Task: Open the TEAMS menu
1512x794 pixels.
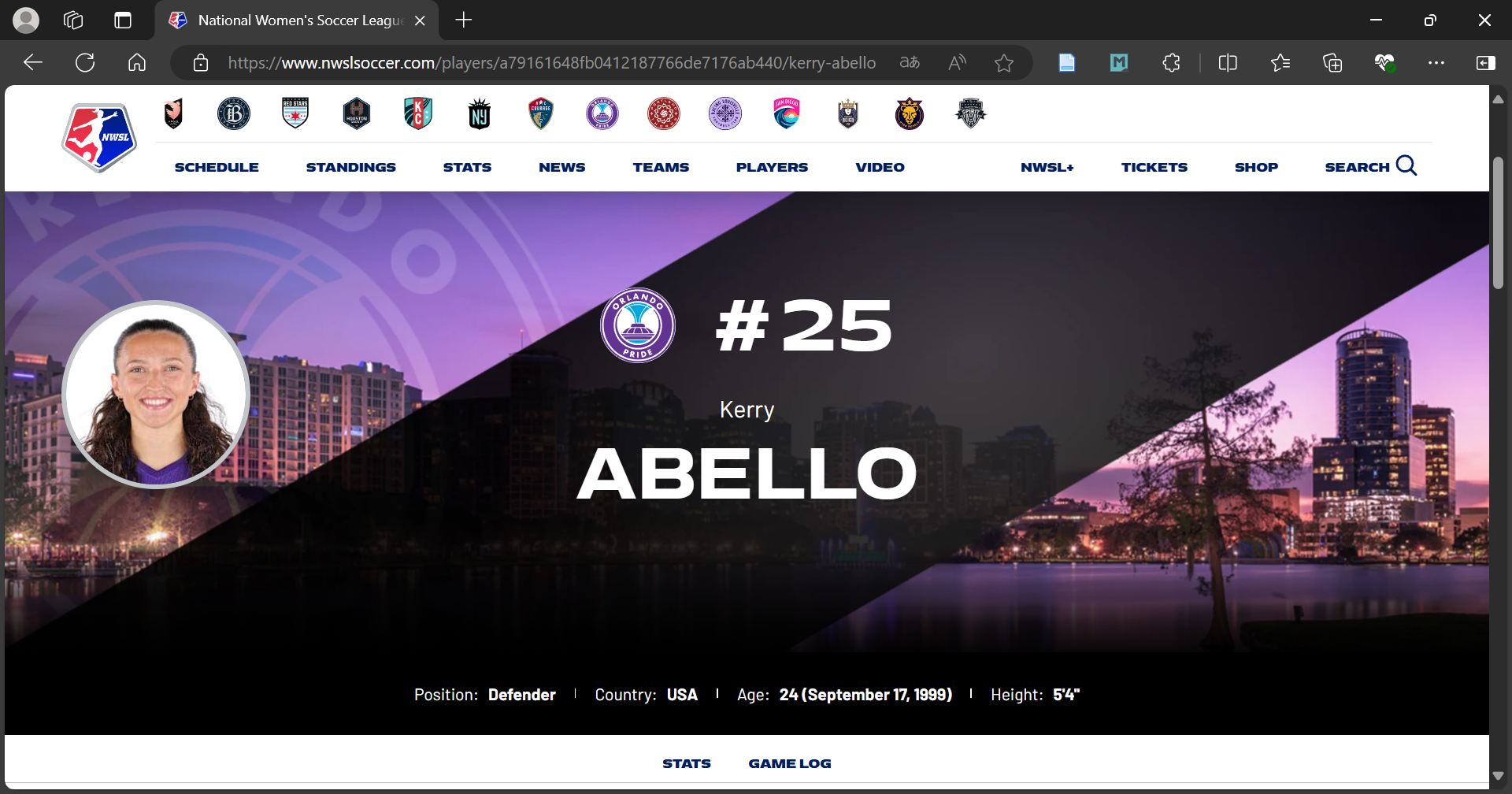Action: click(661, 167)
